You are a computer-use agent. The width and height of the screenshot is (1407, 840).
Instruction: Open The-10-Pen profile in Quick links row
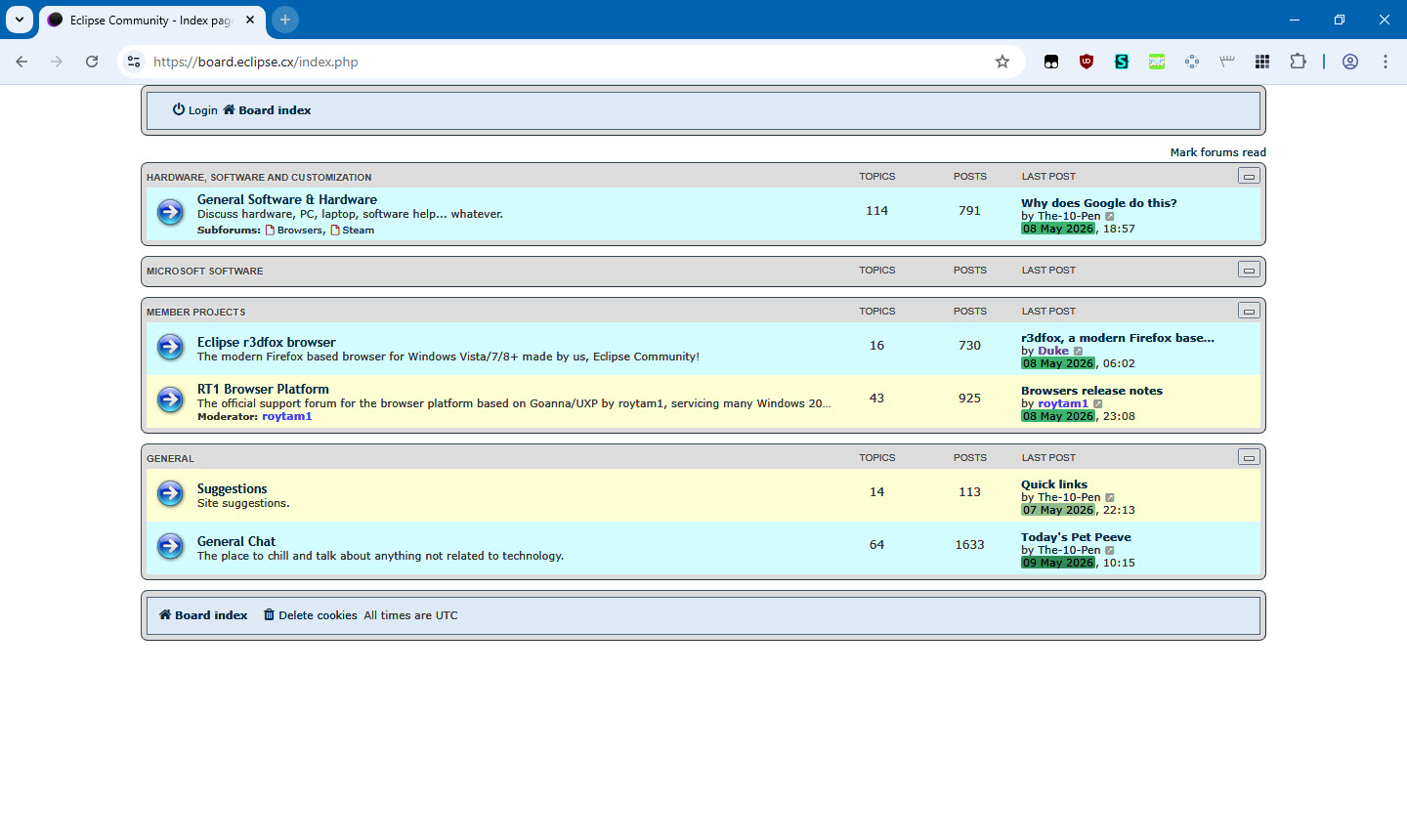point(1069,497)
